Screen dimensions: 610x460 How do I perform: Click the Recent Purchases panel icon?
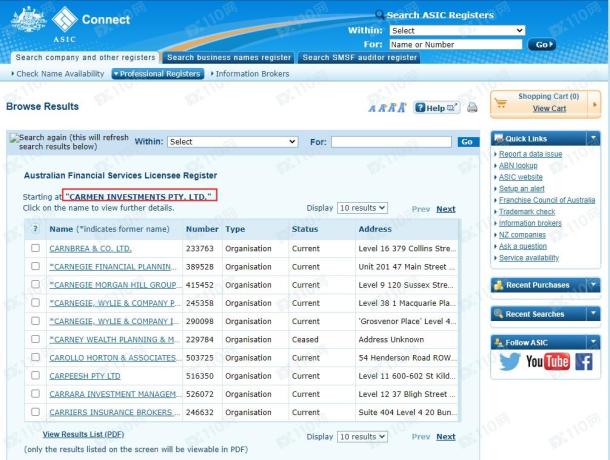[499, 285]
